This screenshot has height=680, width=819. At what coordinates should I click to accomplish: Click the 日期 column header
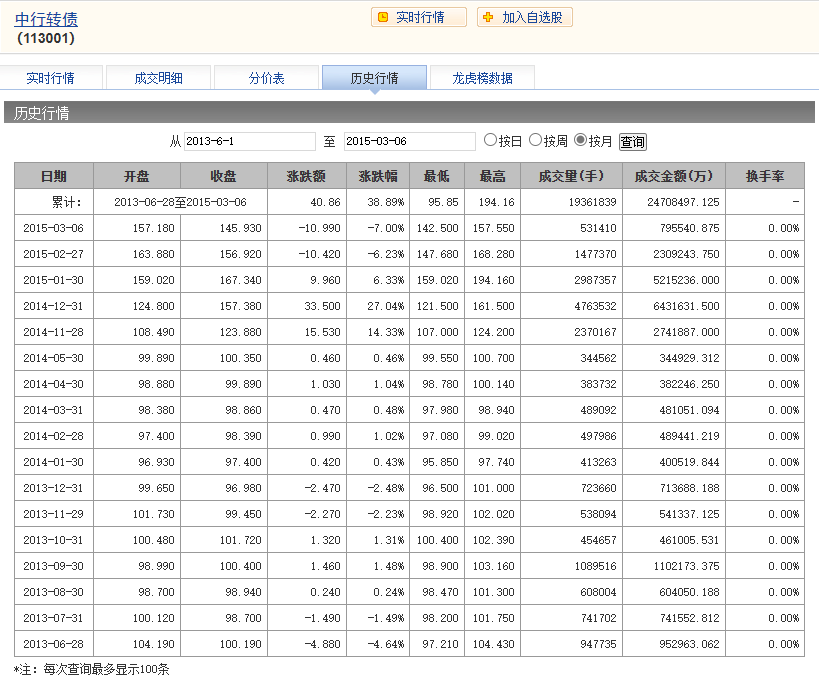[54, 176]
